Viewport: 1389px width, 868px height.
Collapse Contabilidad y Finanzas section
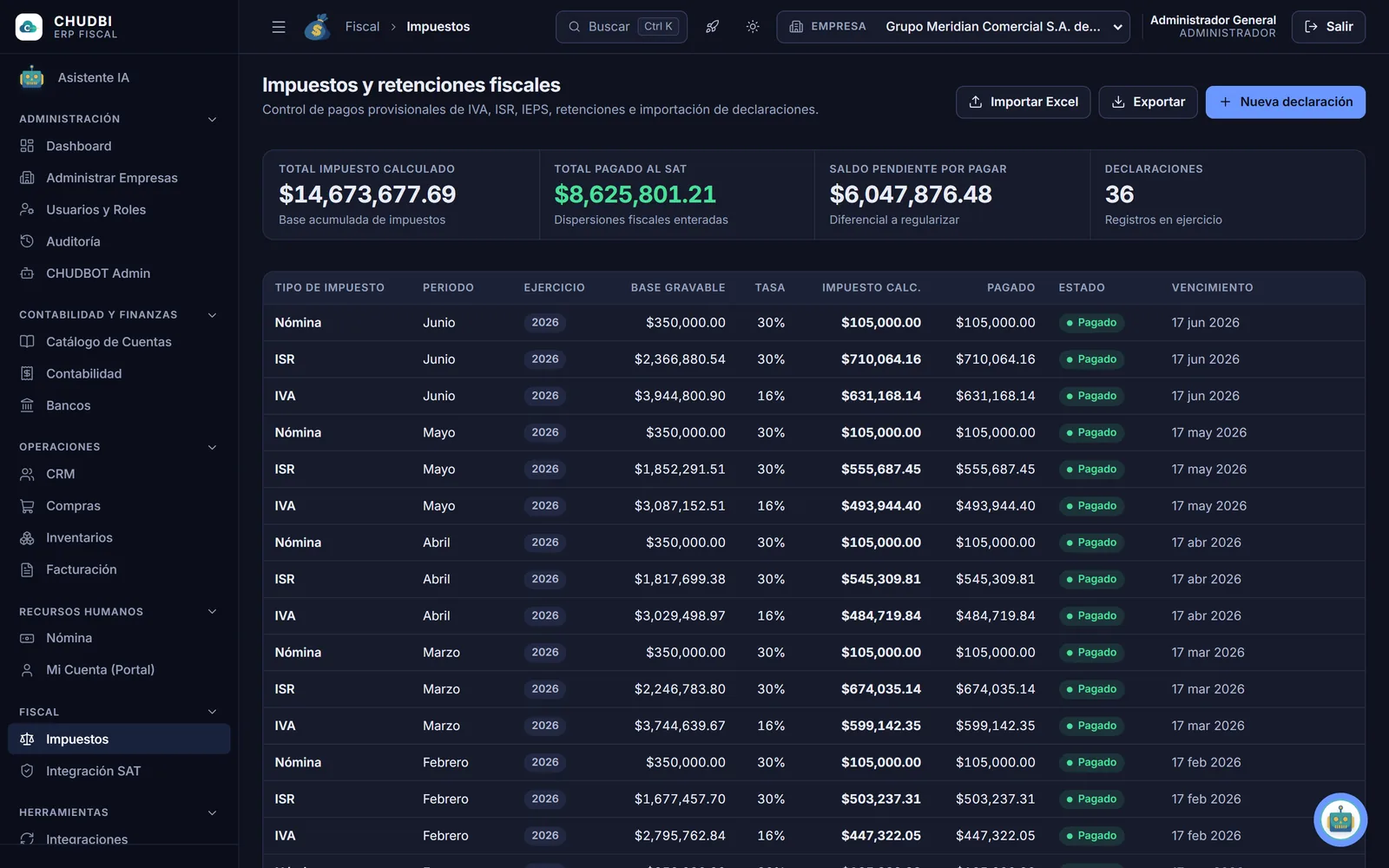(x=212, y=315)
